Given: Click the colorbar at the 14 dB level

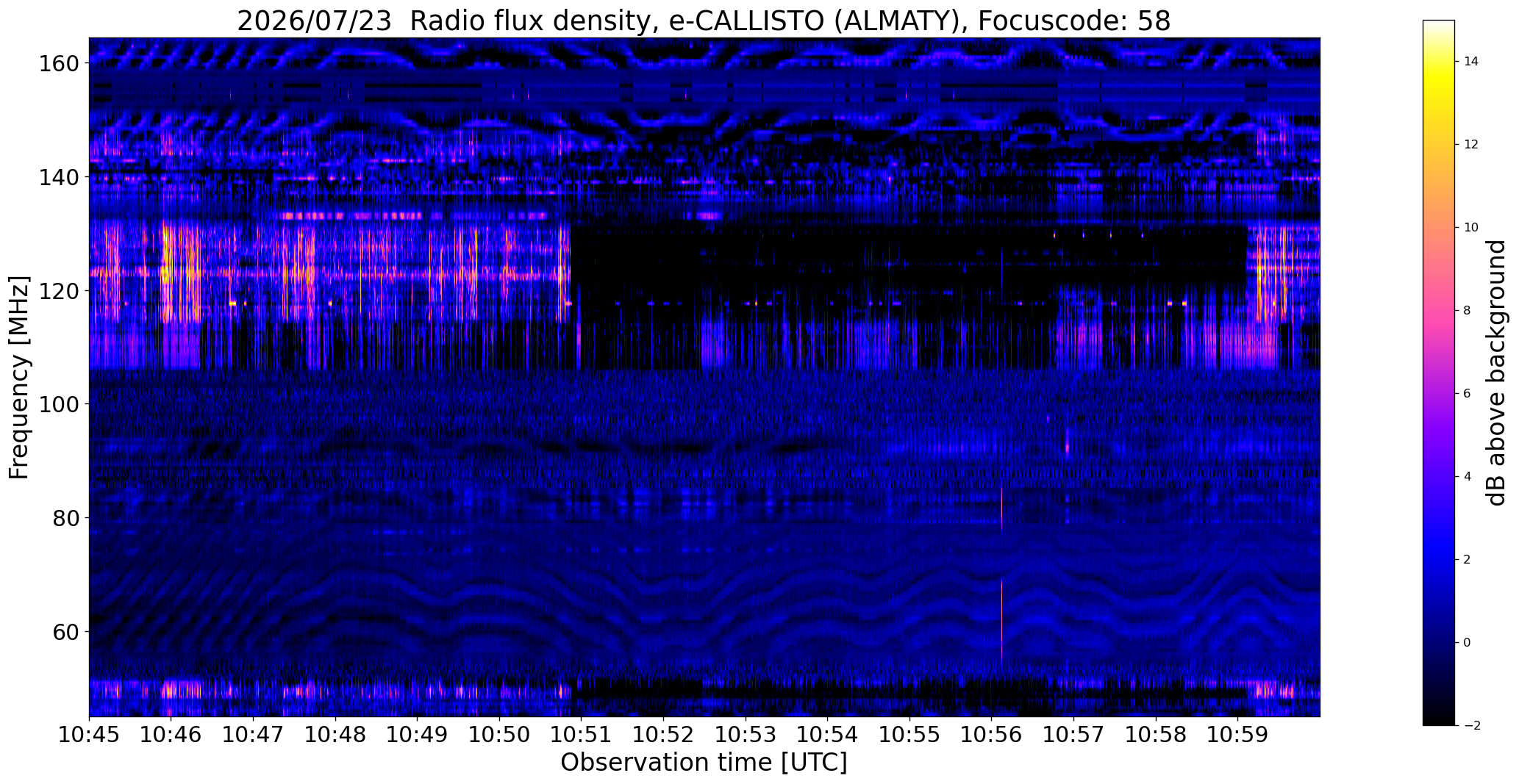Looking at the screenshot, I should [1438, 62].
